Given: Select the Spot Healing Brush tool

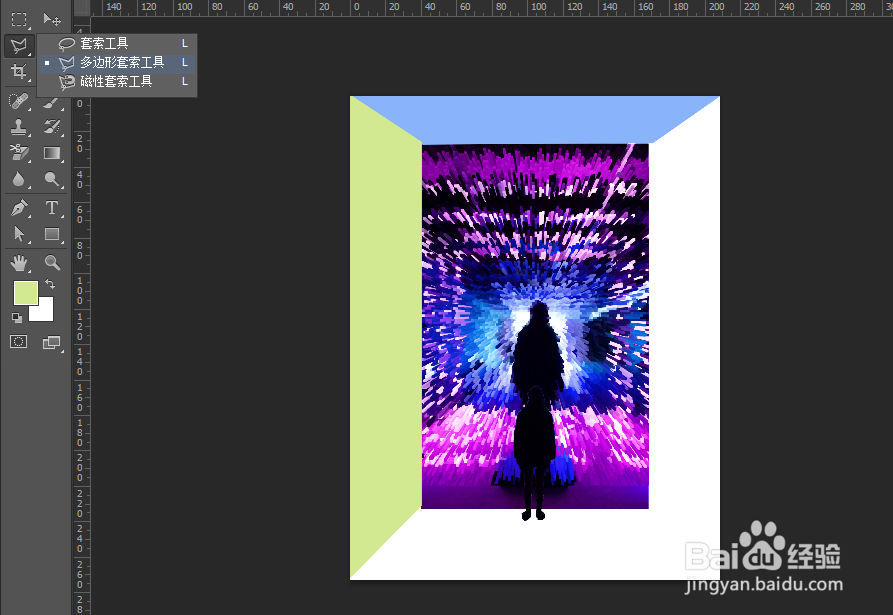Looking at the screenshot, I should tap(19, 101).
